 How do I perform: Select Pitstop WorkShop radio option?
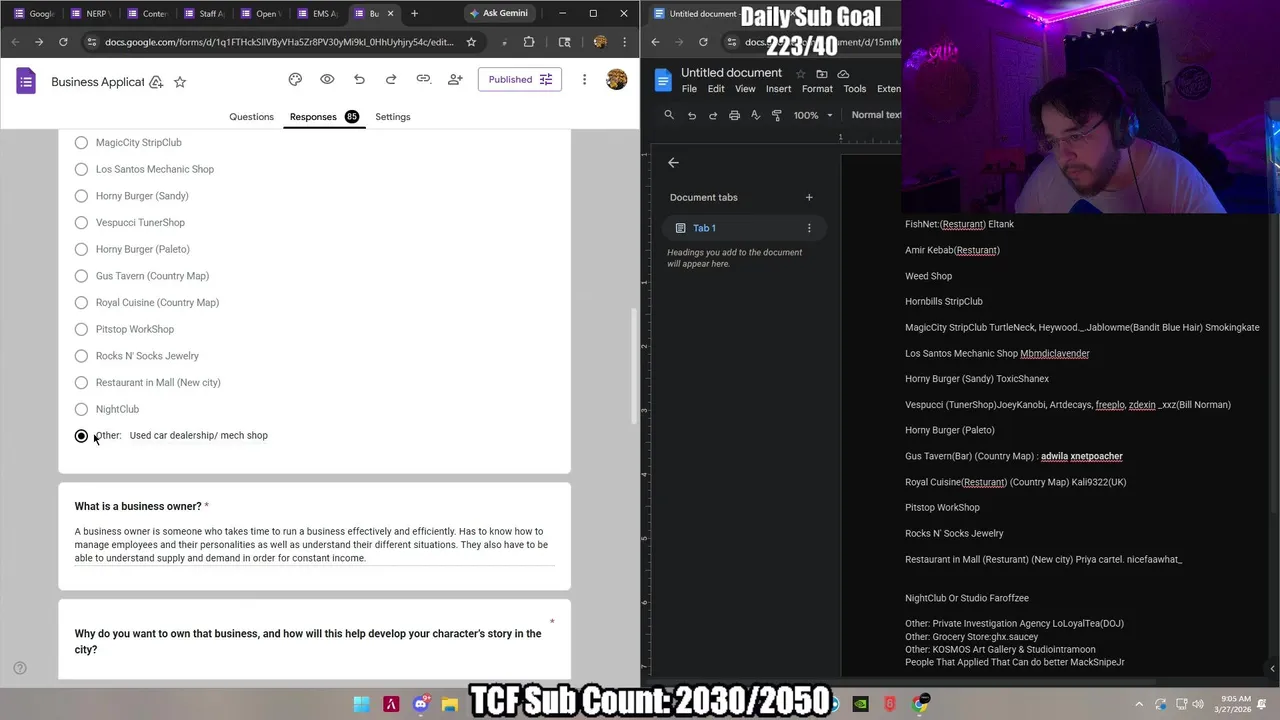click(81, 329)
